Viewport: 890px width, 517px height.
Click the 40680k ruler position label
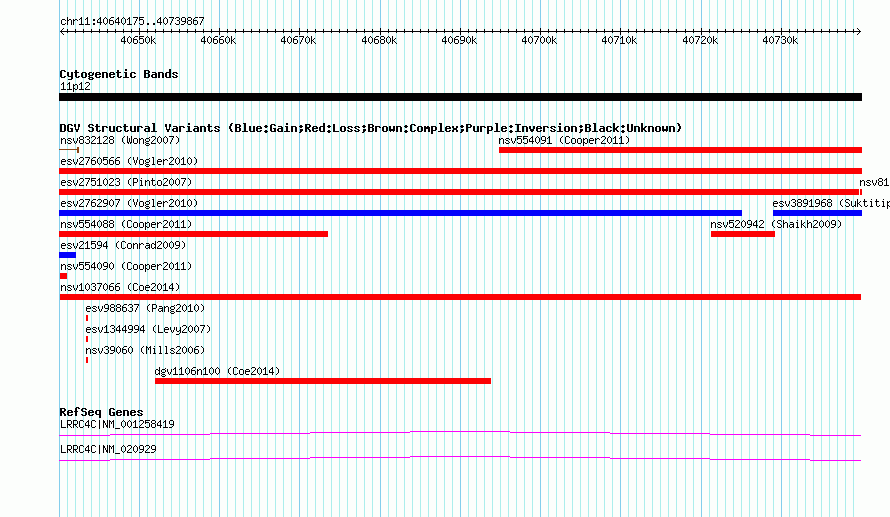pyautogui.click(x=379, y=40)
